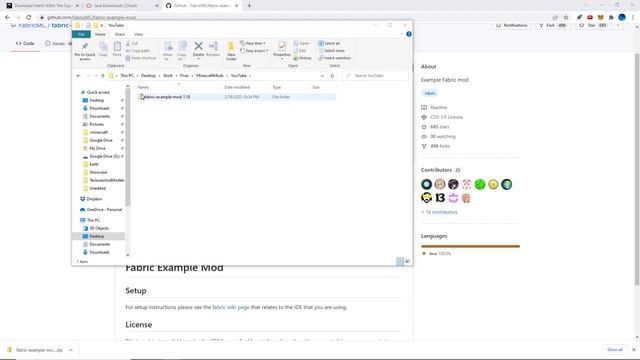Switch to the Home ribbon tab
Screen dimensions: 640x360
100,34
